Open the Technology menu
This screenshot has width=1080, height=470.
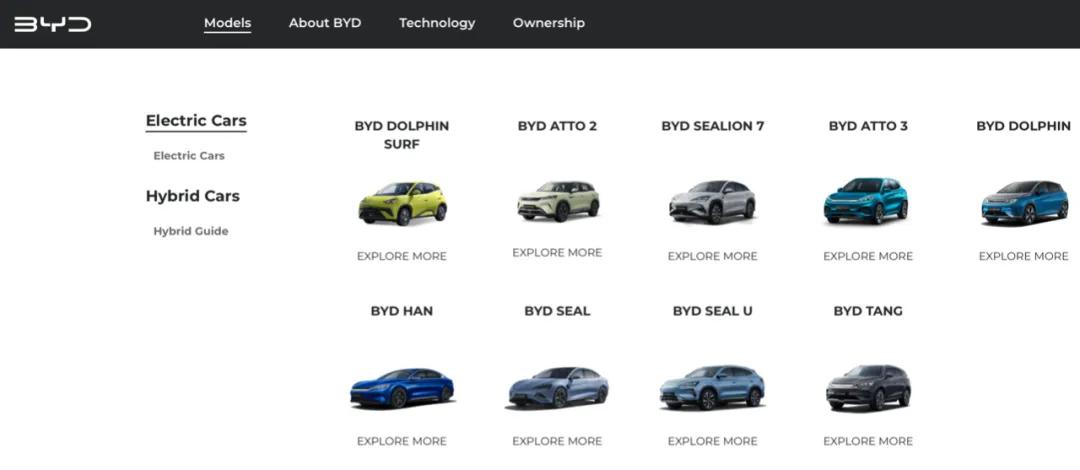[437, 23]
